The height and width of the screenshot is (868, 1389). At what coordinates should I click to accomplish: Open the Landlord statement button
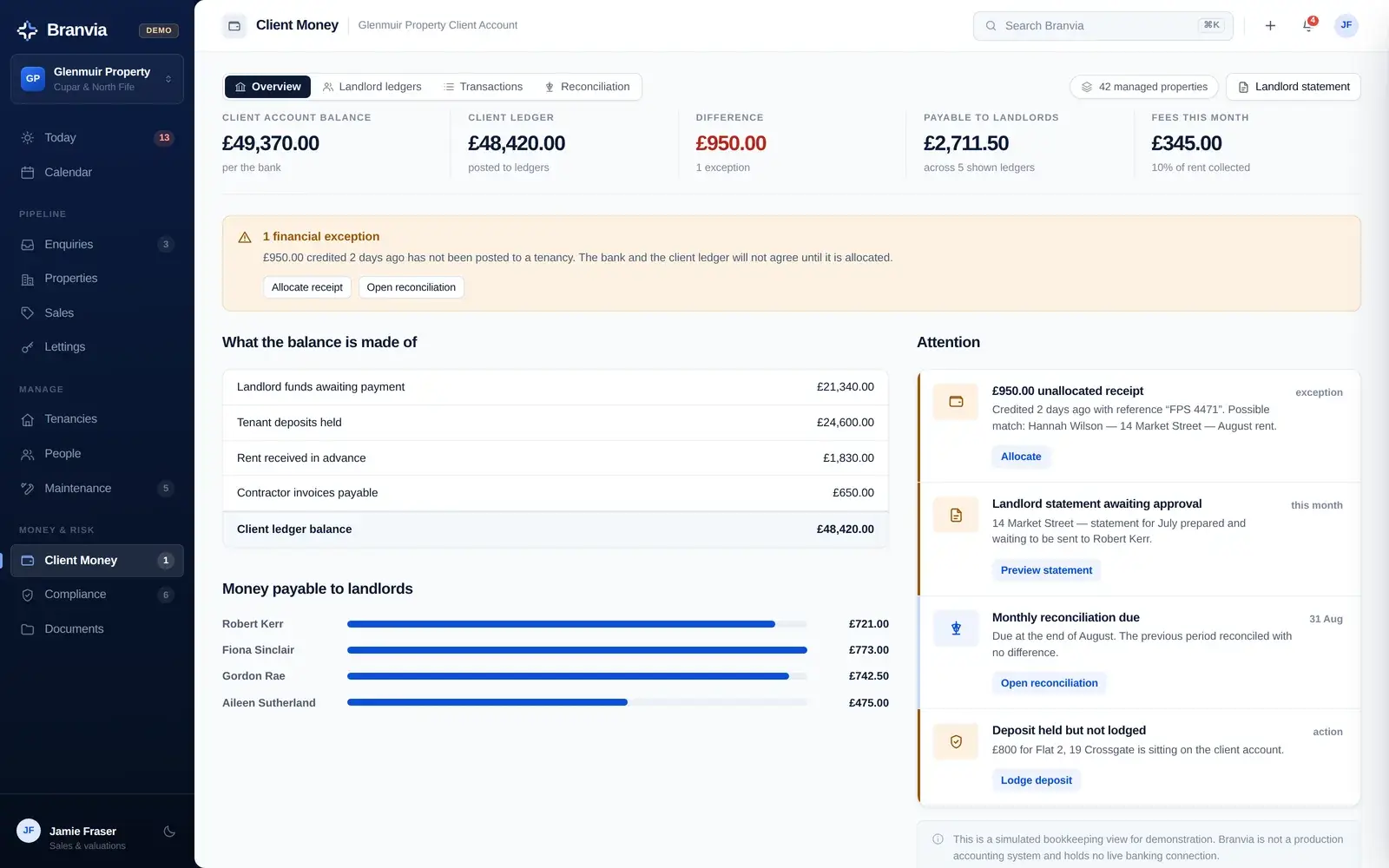(x=1294, y=87)
